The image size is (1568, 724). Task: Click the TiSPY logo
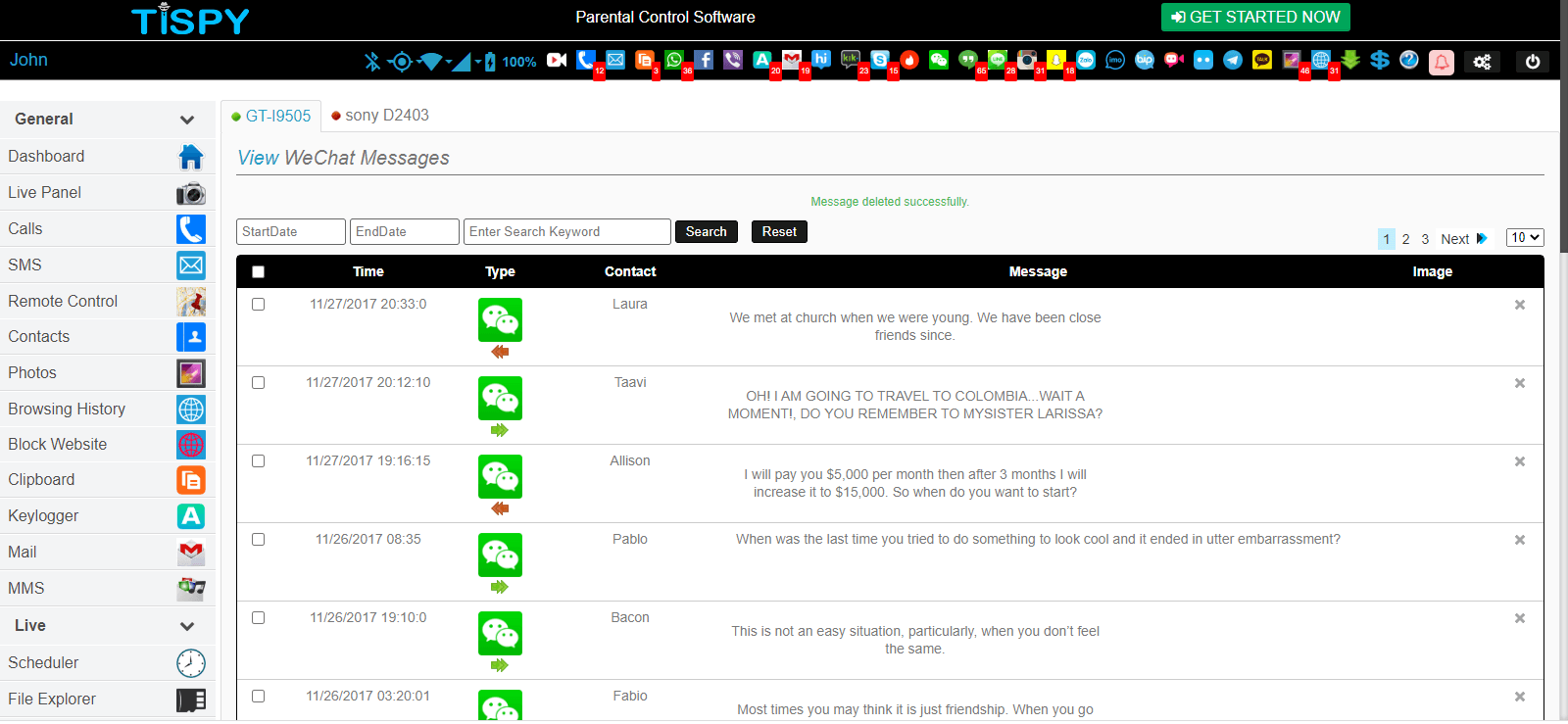coord(190,20)
